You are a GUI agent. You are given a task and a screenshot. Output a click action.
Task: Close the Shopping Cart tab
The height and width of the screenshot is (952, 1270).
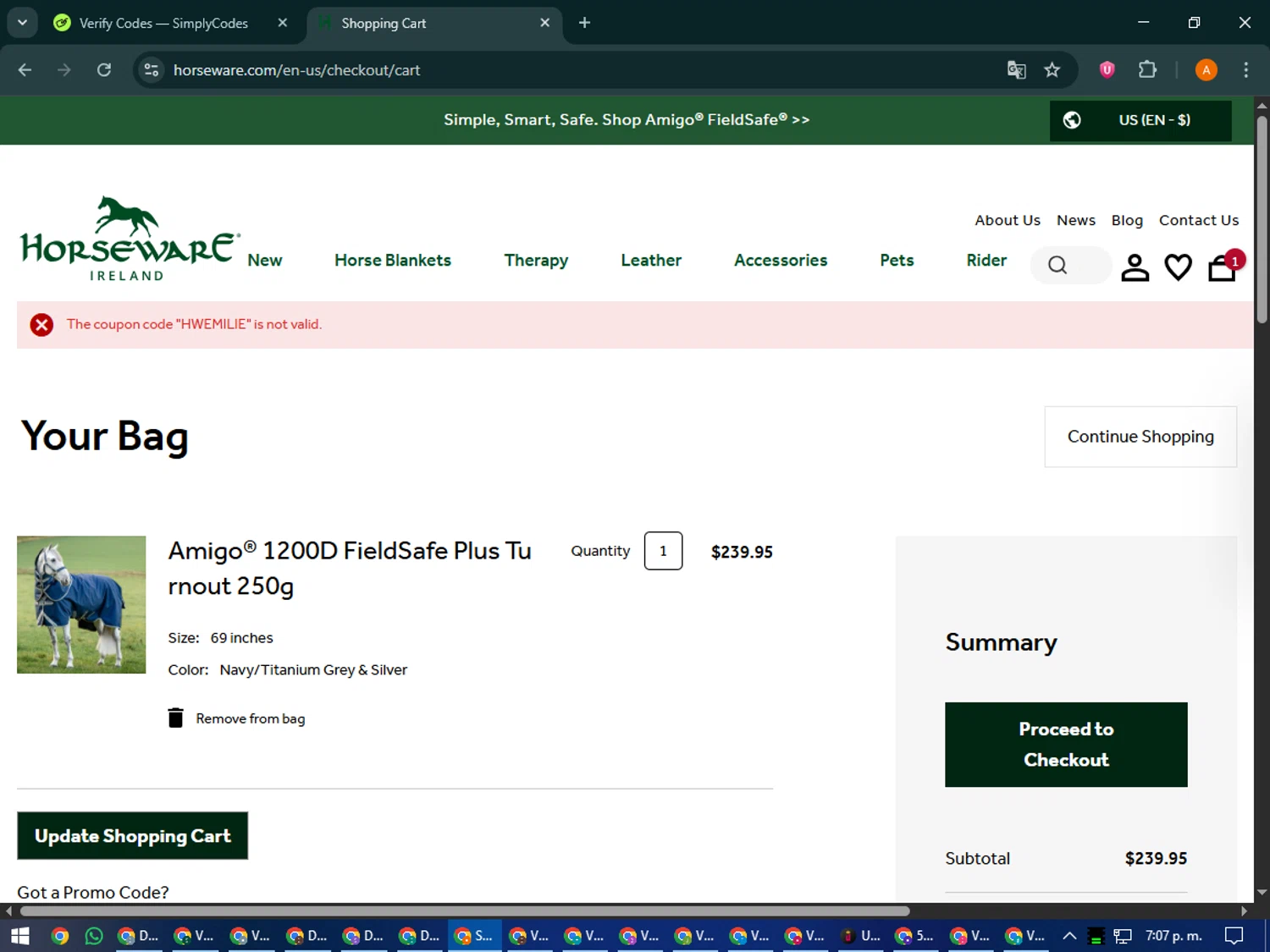click(545, 23)
